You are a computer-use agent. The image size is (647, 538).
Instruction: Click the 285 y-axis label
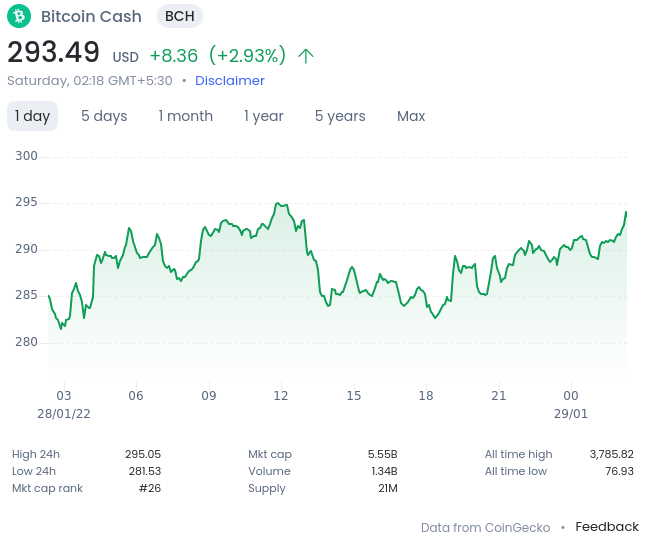(26, 295)
